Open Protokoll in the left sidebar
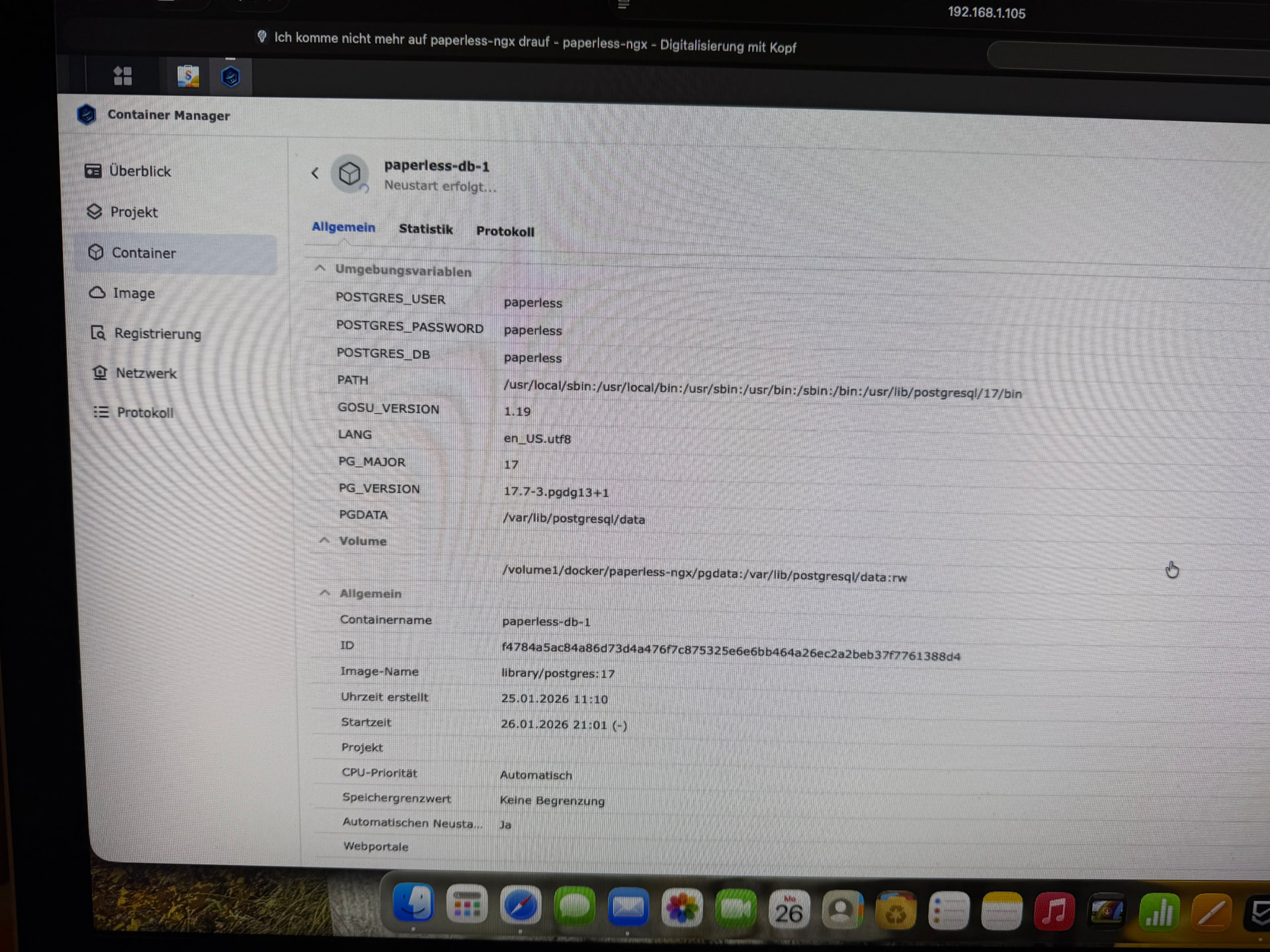The width and height of the screenshot is (1270, 952). [x=144, y=413]
